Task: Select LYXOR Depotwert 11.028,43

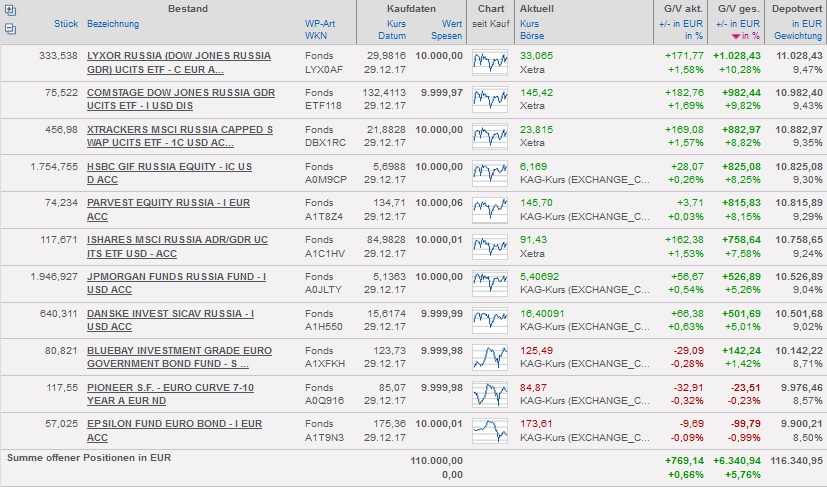Action: (x=799, y=55)
